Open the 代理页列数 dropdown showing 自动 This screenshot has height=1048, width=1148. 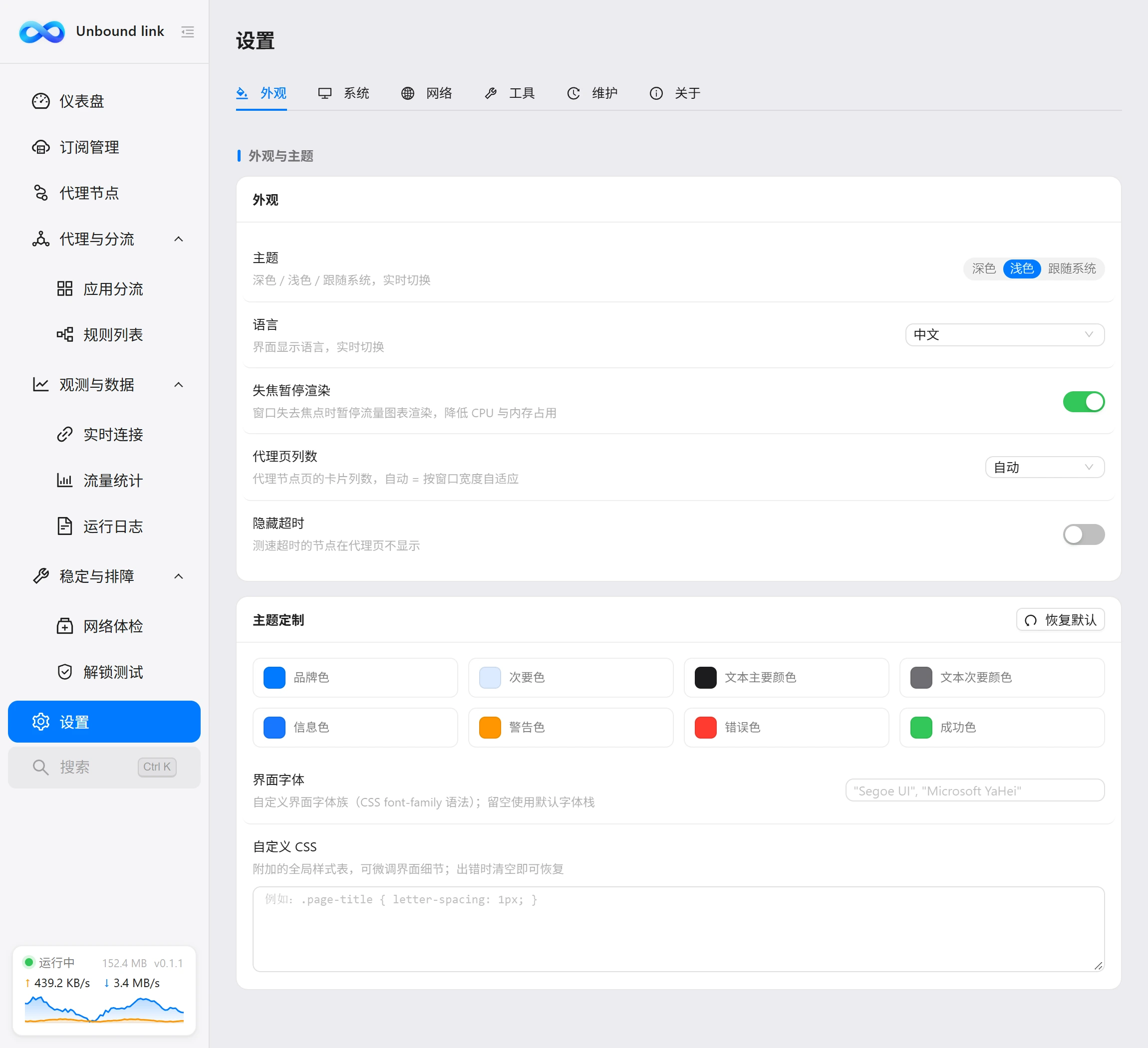coord(1044,468)
